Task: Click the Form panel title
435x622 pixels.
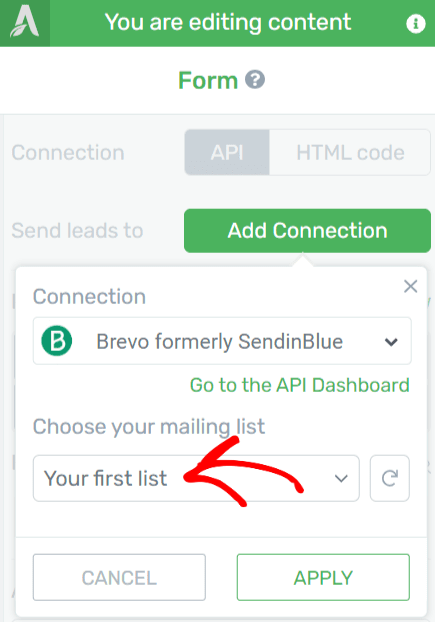Action: pos(208,80)
